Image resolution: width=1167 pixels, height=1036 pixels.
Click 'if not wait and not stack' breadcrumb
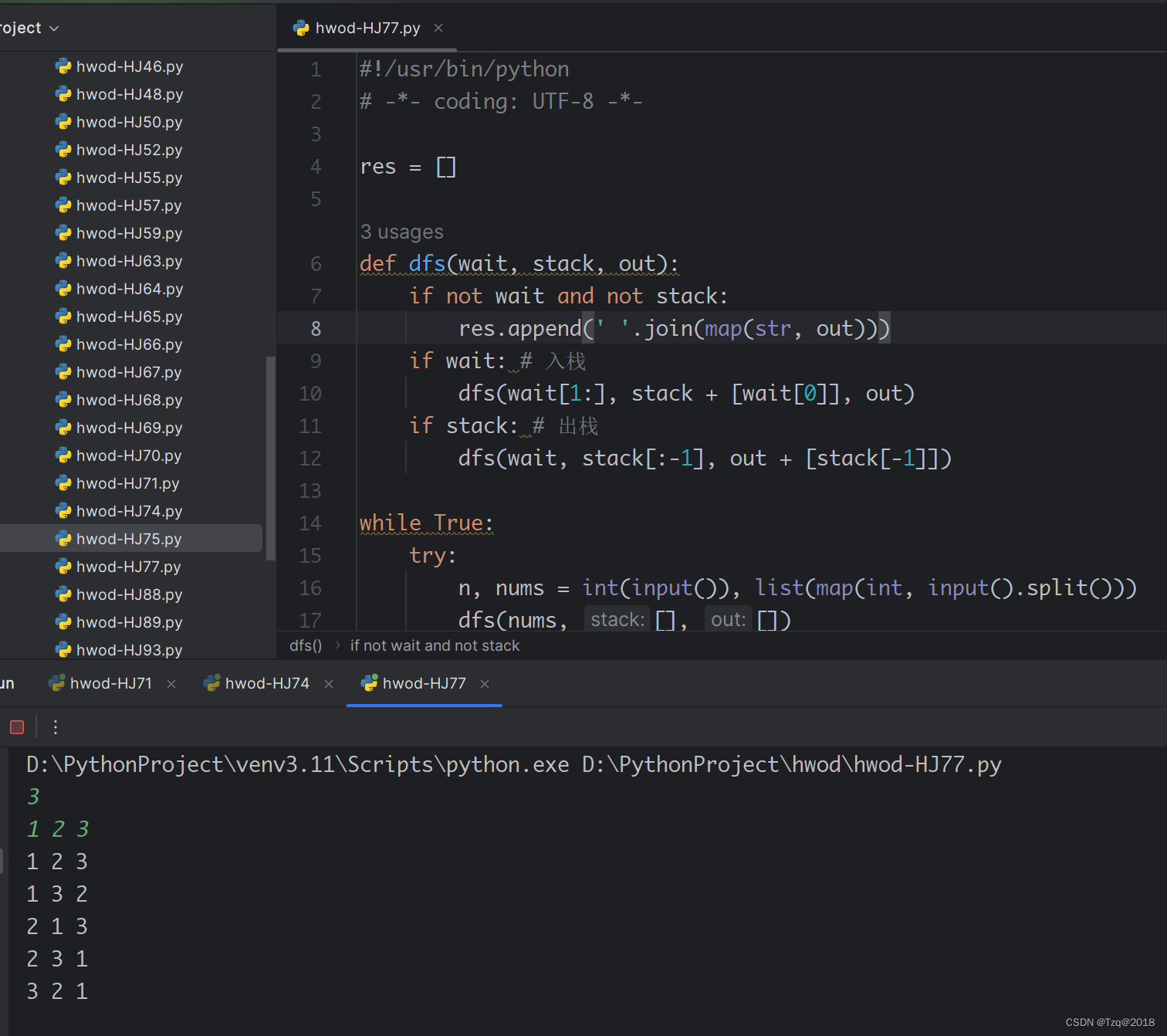tap(435, 645)
